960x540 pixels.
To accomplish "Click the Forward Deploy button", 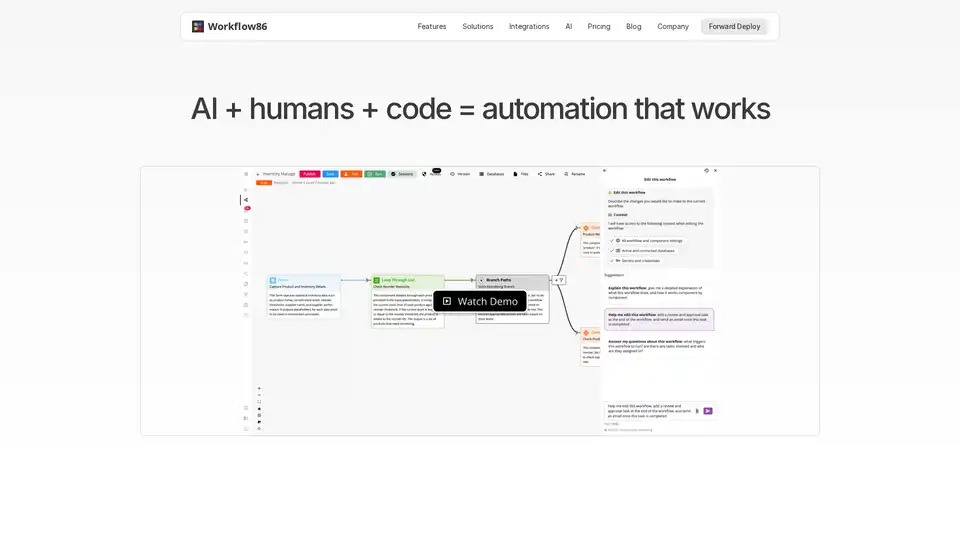I will [735, 27].
